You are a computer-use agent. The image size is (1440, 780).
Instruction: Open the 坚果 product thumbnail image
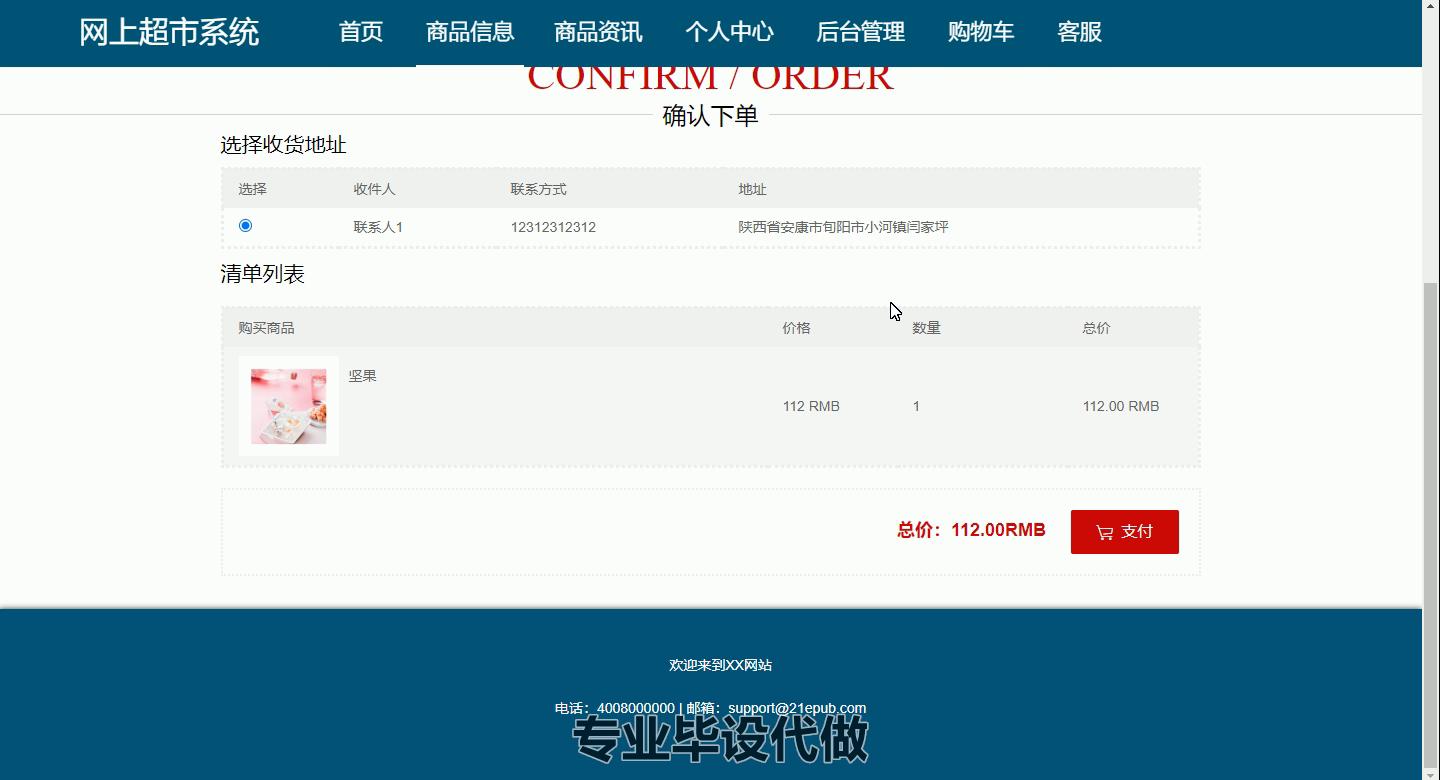288,406
